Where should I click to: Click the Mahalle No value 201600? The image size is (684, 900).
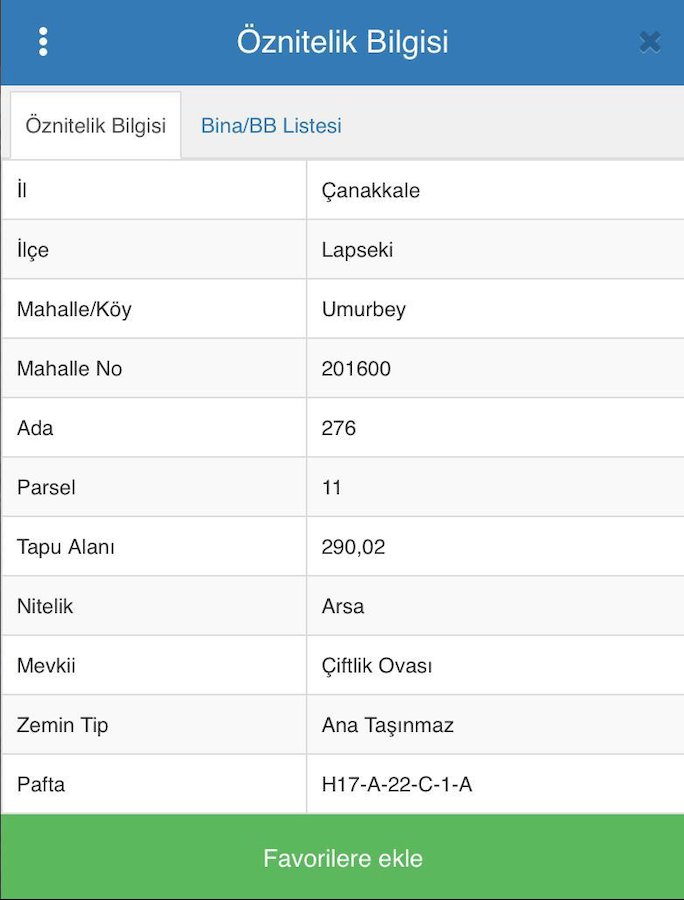tap(356, 369)
